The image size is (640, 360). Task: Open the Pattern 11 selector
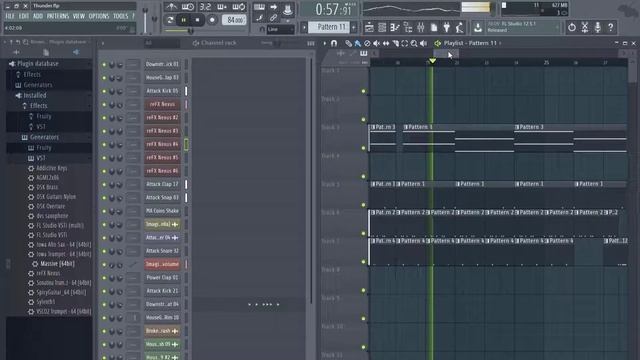pos(328,27)
